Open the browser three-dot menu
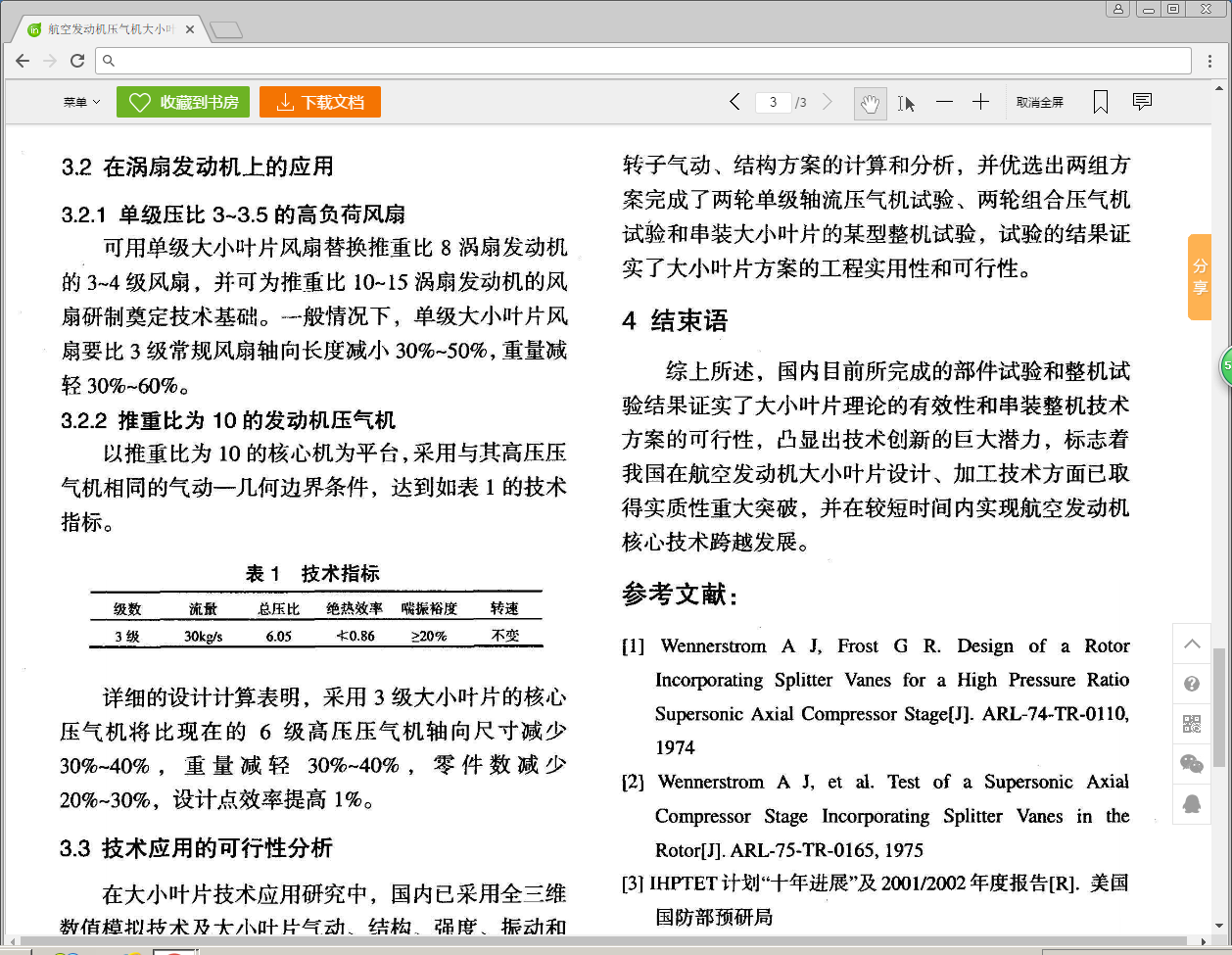 click(1211, 61)
